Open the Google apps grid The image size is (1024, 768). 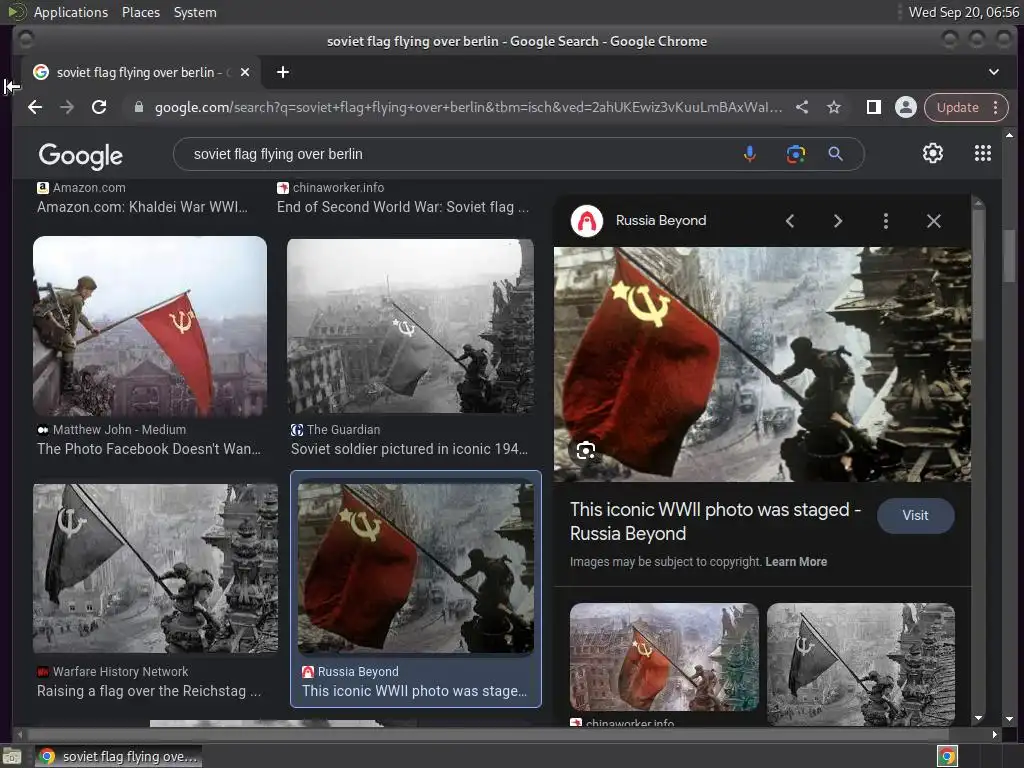983,153
